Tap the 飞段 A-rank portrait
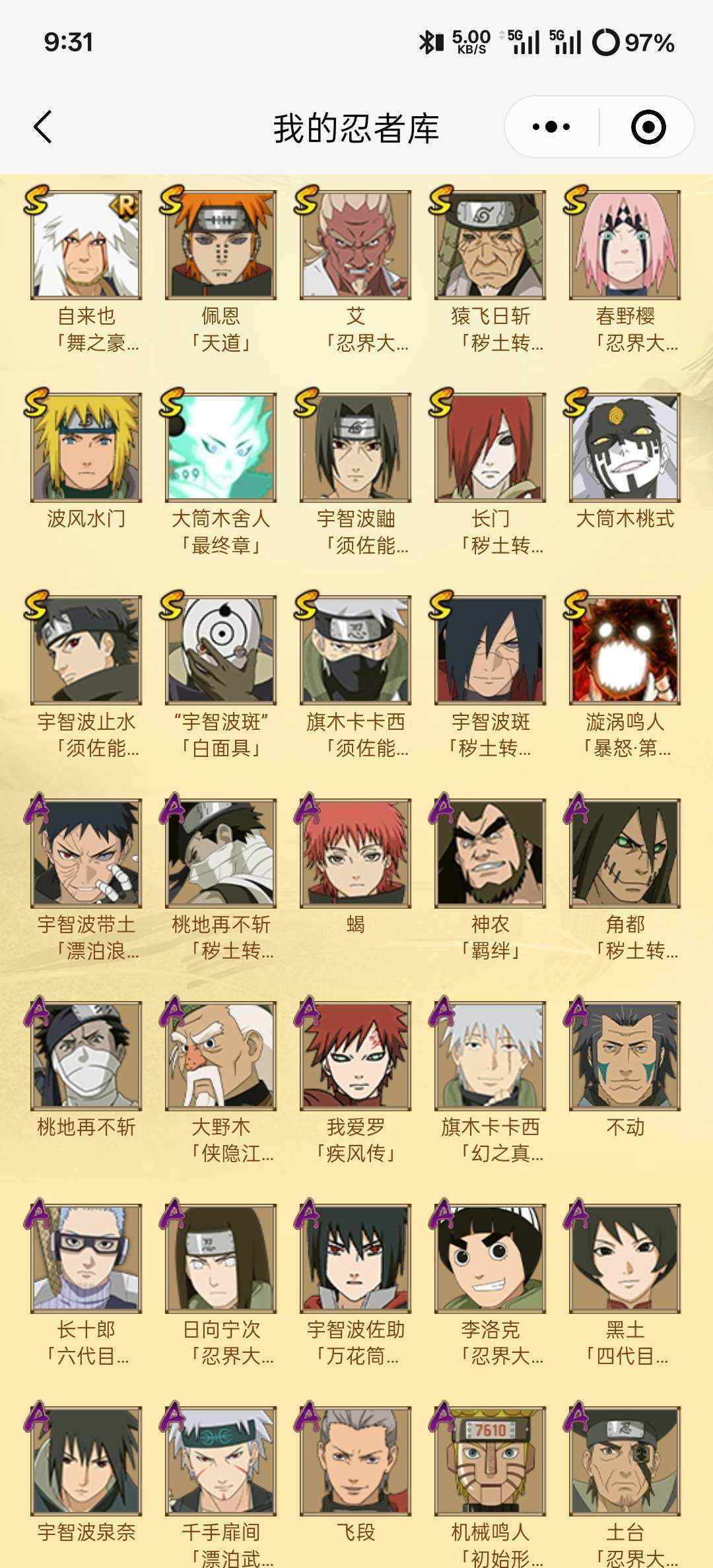Image resolution: width=713 pixels, height=1568 pixels. click(x=356, y=1460)
